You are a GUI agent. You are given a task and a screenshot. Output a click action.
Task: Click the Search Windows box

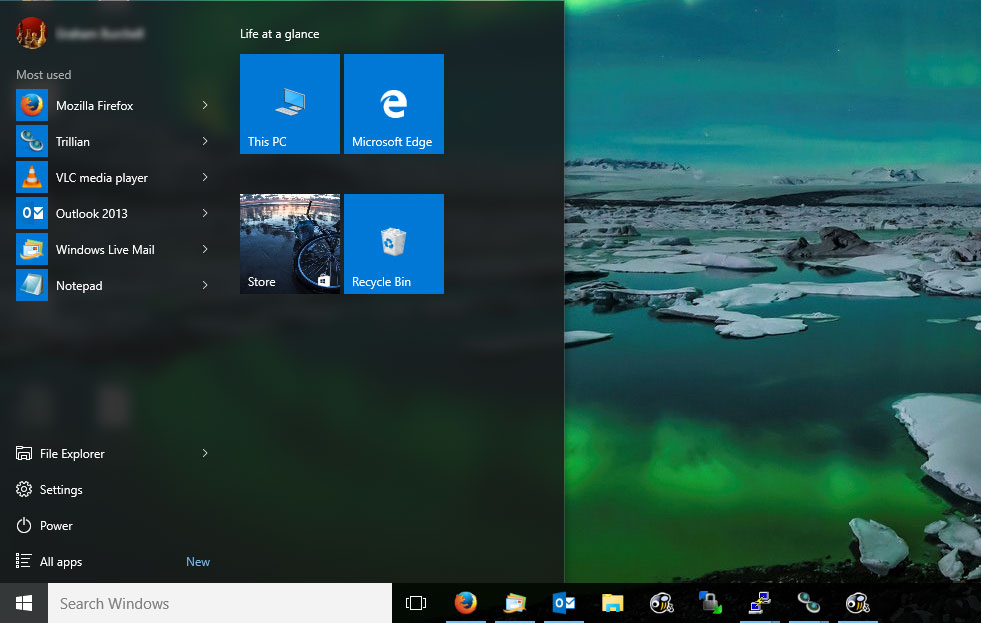click(x=220, y=603)
